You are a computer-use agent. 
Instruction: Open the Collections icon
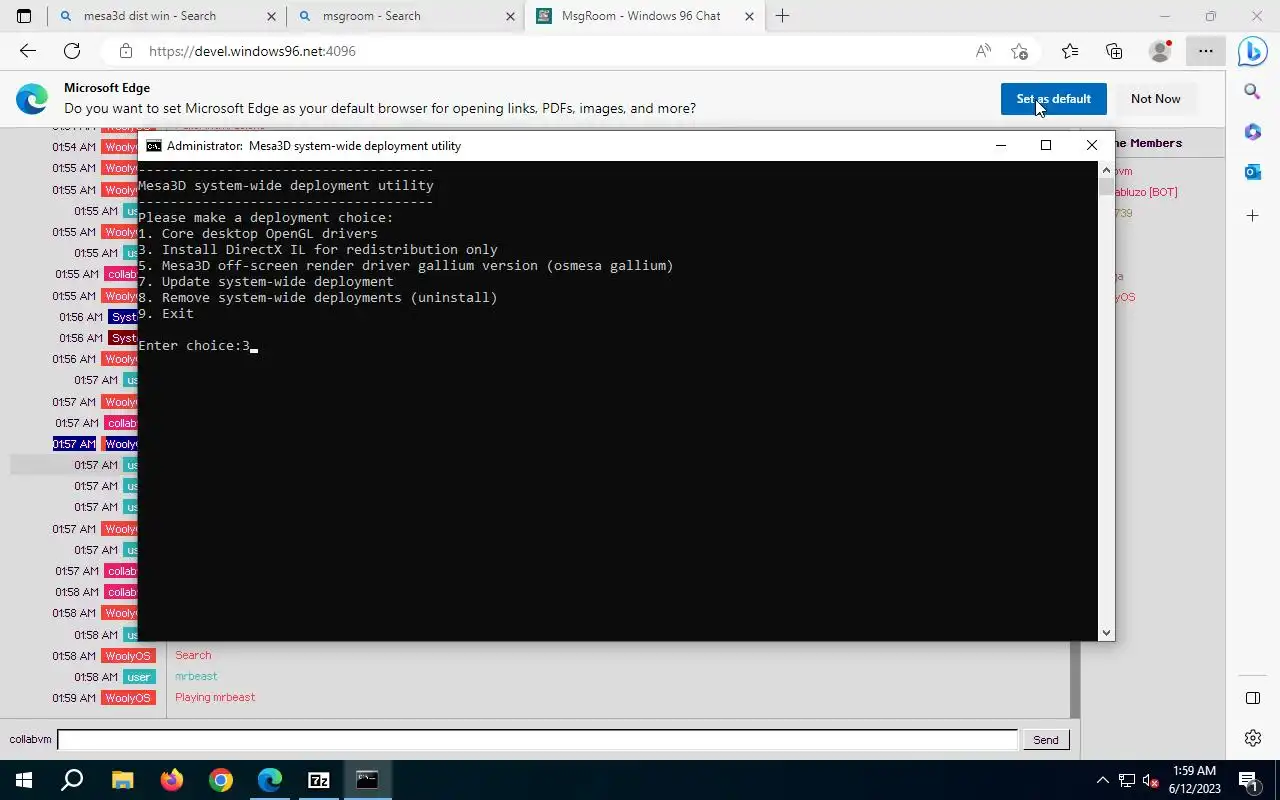coord(1114,51)
